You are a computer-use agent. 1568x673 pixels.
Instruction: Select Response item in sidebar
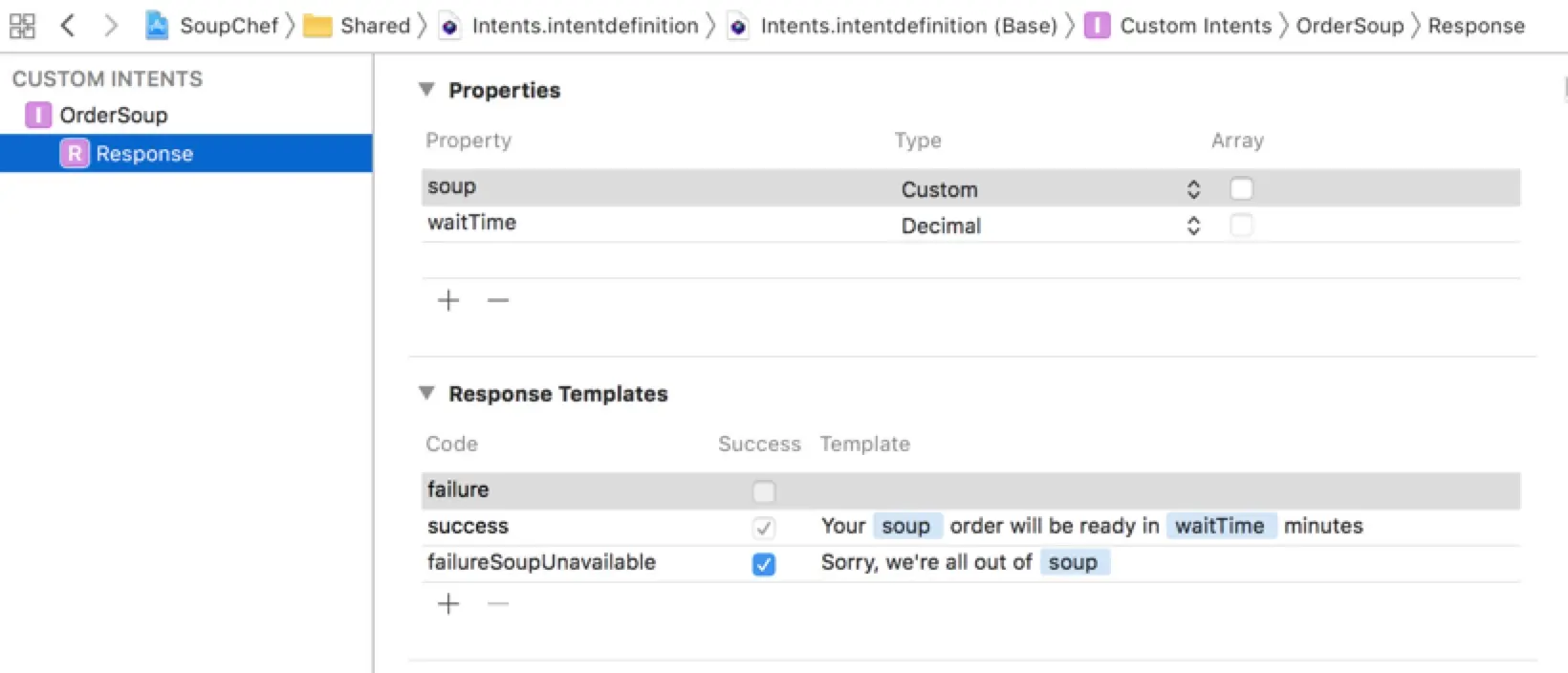click(143, 154)
